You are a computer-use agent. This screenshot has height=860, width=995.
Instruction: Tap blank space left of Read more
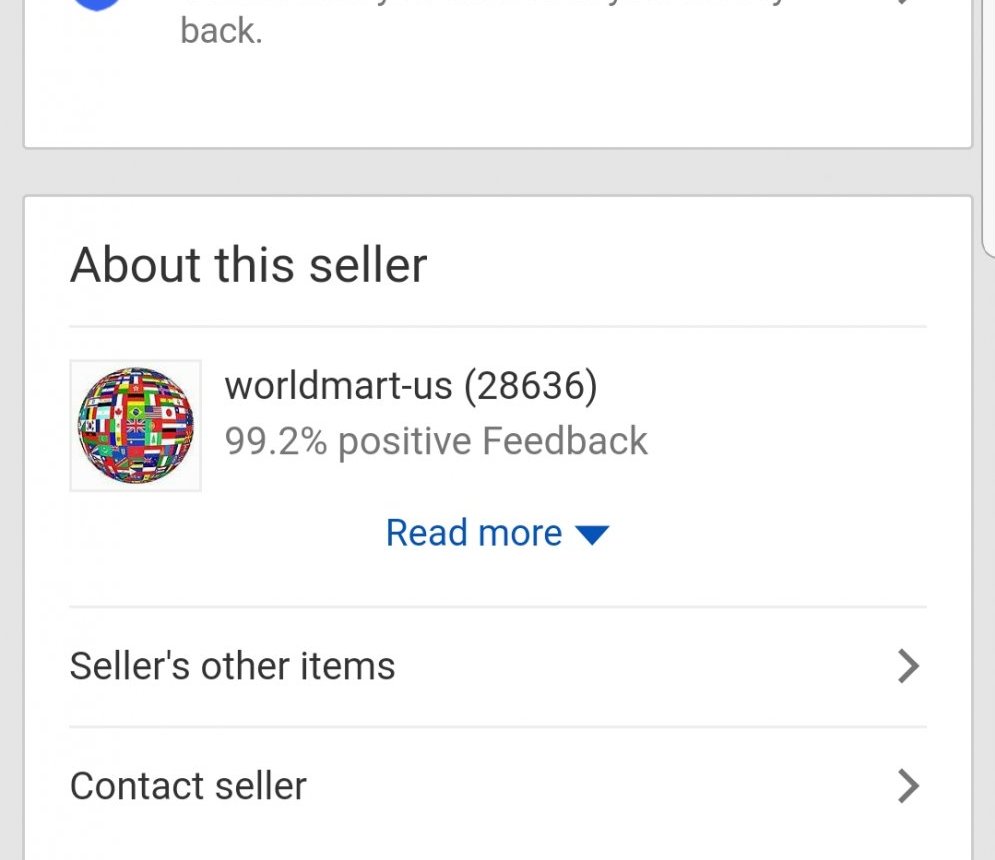(220, 533)
